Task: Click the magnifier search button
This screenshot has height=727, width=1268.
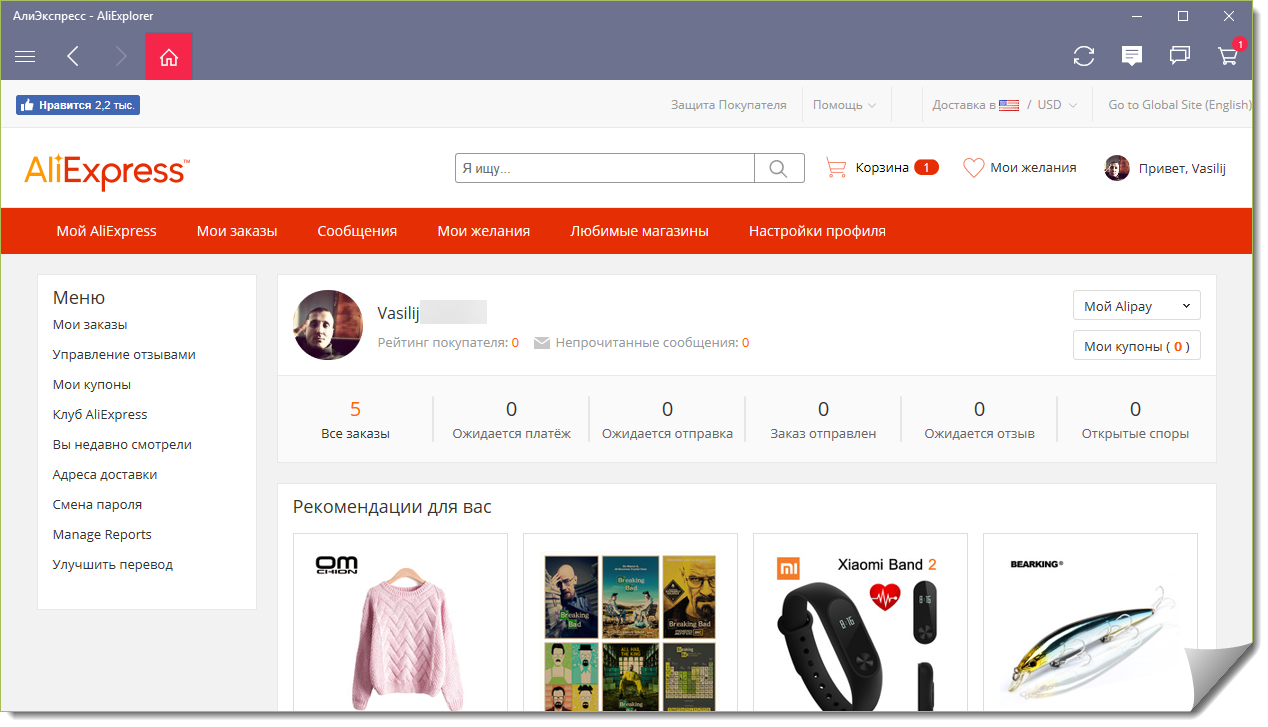Action: click(x=779, y=169)
